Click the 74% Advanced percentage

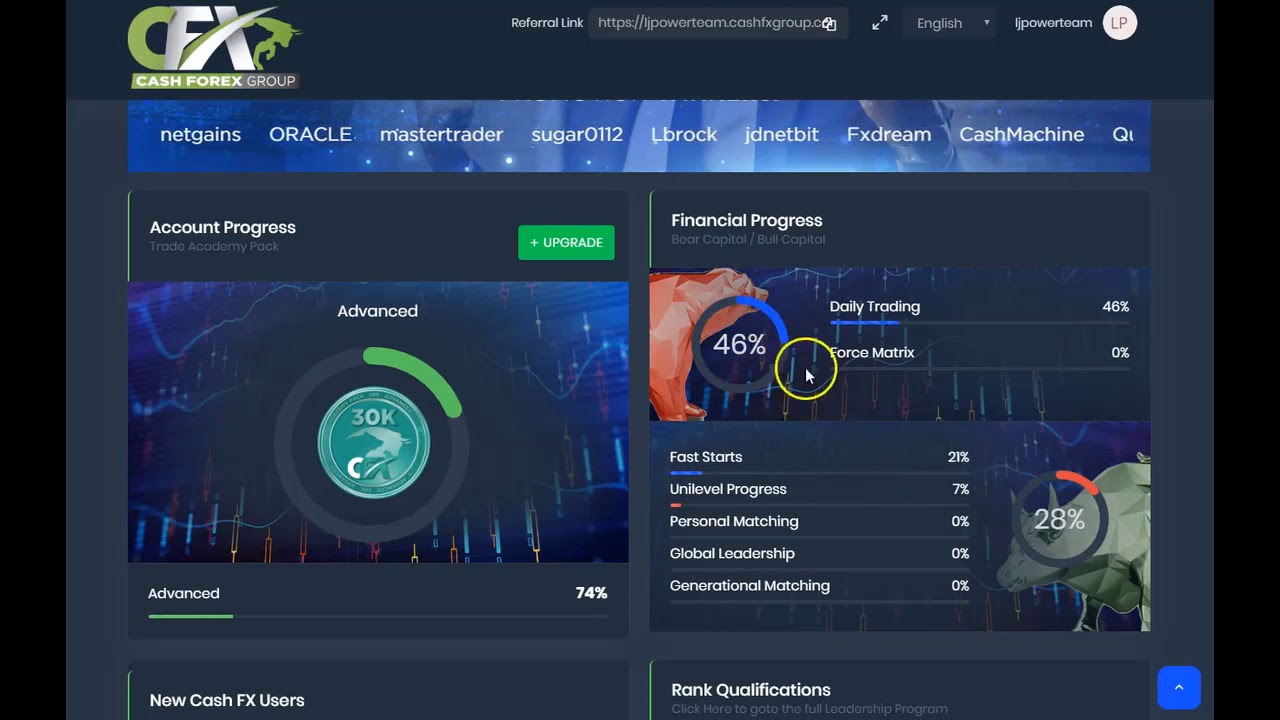tap(591, 593)
